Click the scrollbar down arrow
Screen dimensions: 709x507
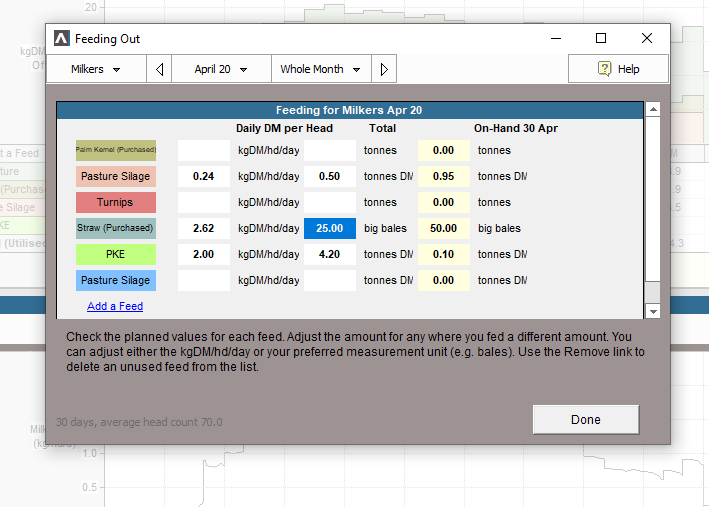pyautogui.click(x=653, y=311)
